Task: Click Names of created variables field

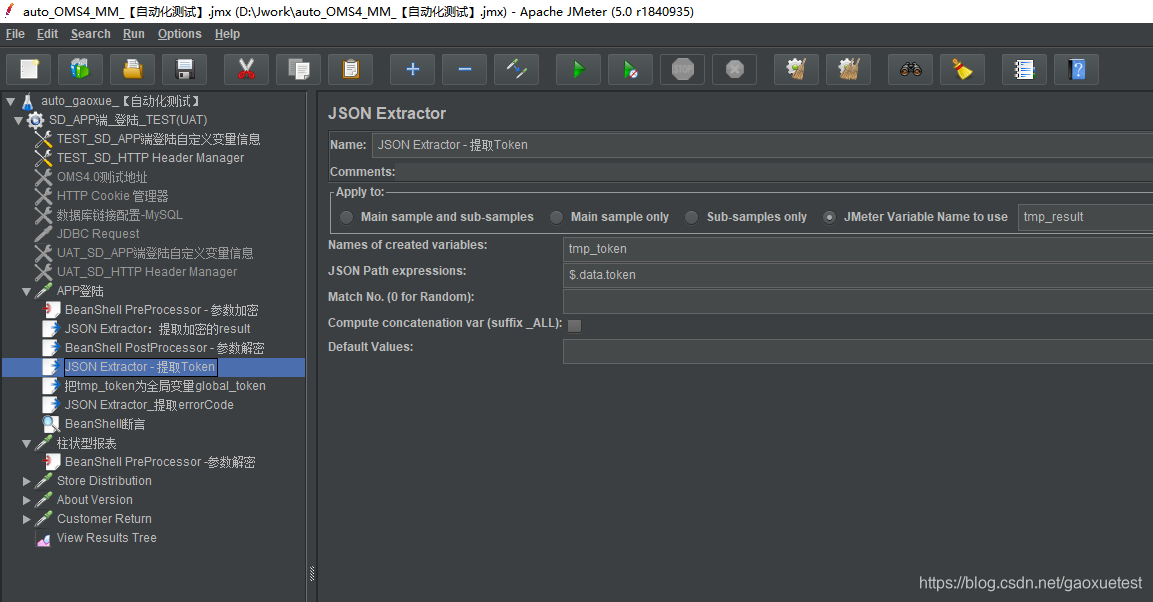Action: click(858, 249)
